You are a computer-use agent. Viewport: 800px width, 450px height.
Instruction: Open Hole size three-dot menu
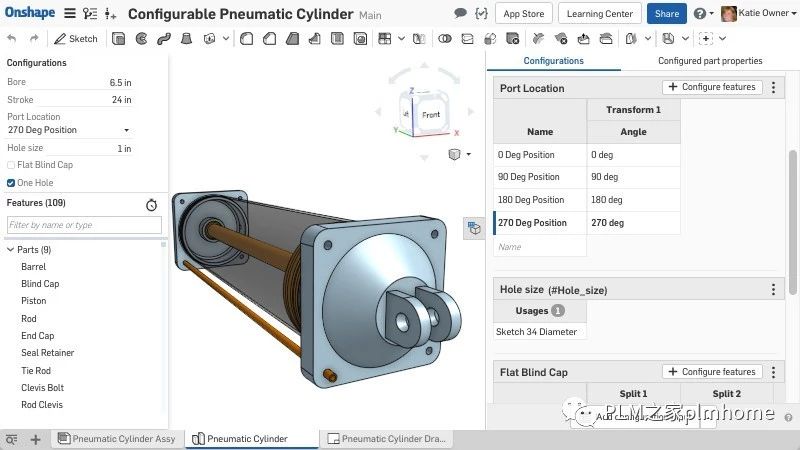point(773,290)
